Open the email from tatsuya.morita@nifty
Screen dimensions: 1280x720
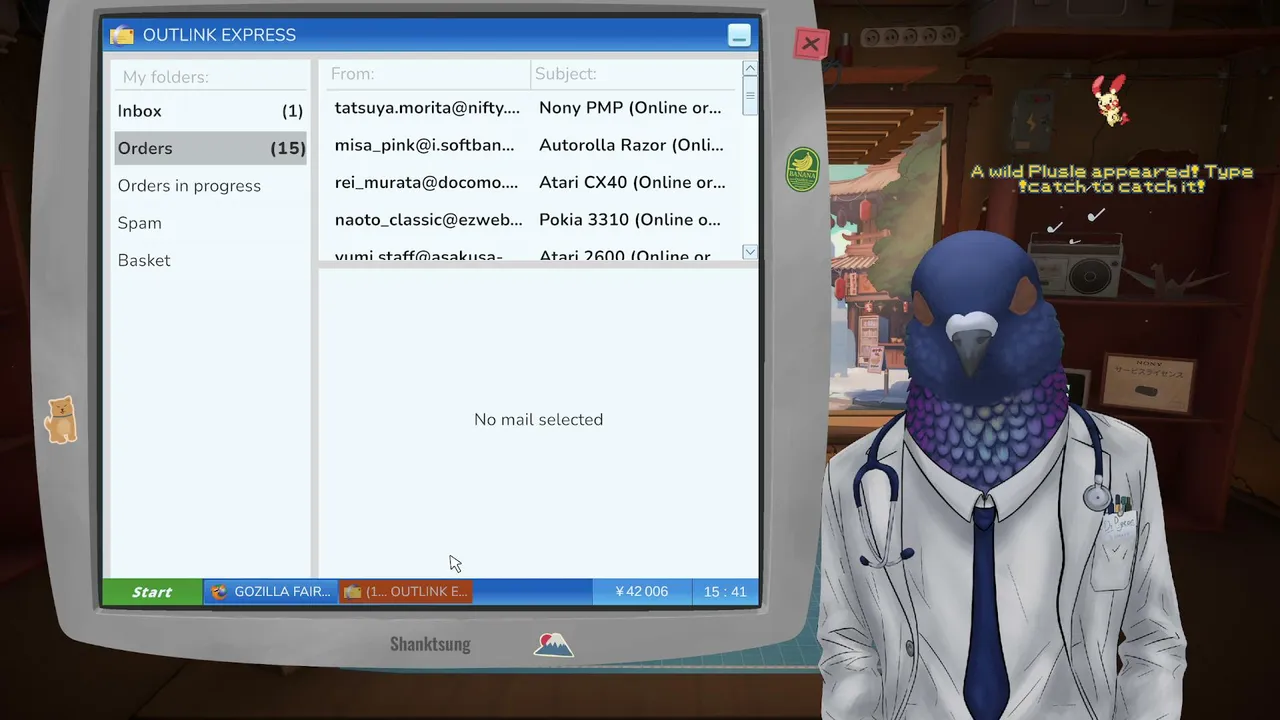(427, 108)
